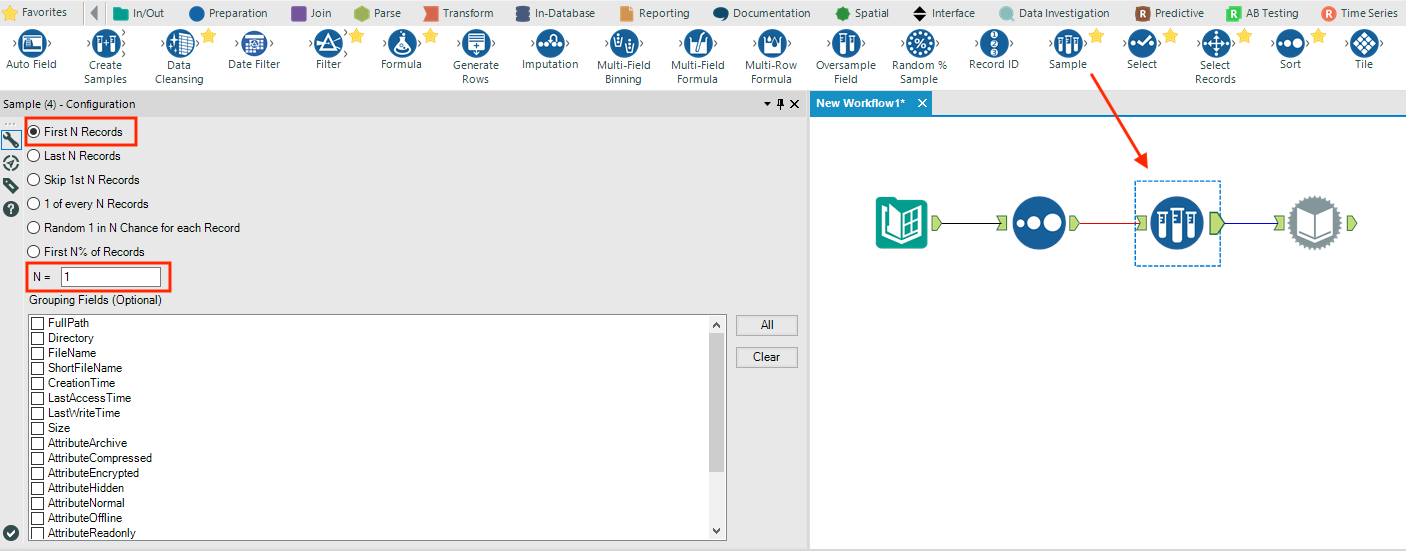
Task: Click the Sort node on the canvas
Action: 1038,223
